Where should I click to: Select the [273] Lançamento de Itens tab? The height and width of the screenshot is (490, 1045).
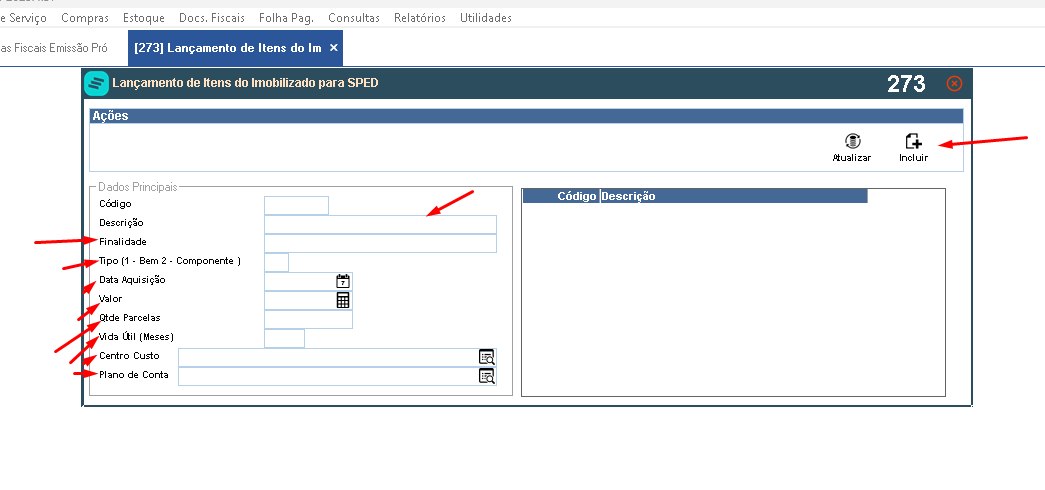227,48
